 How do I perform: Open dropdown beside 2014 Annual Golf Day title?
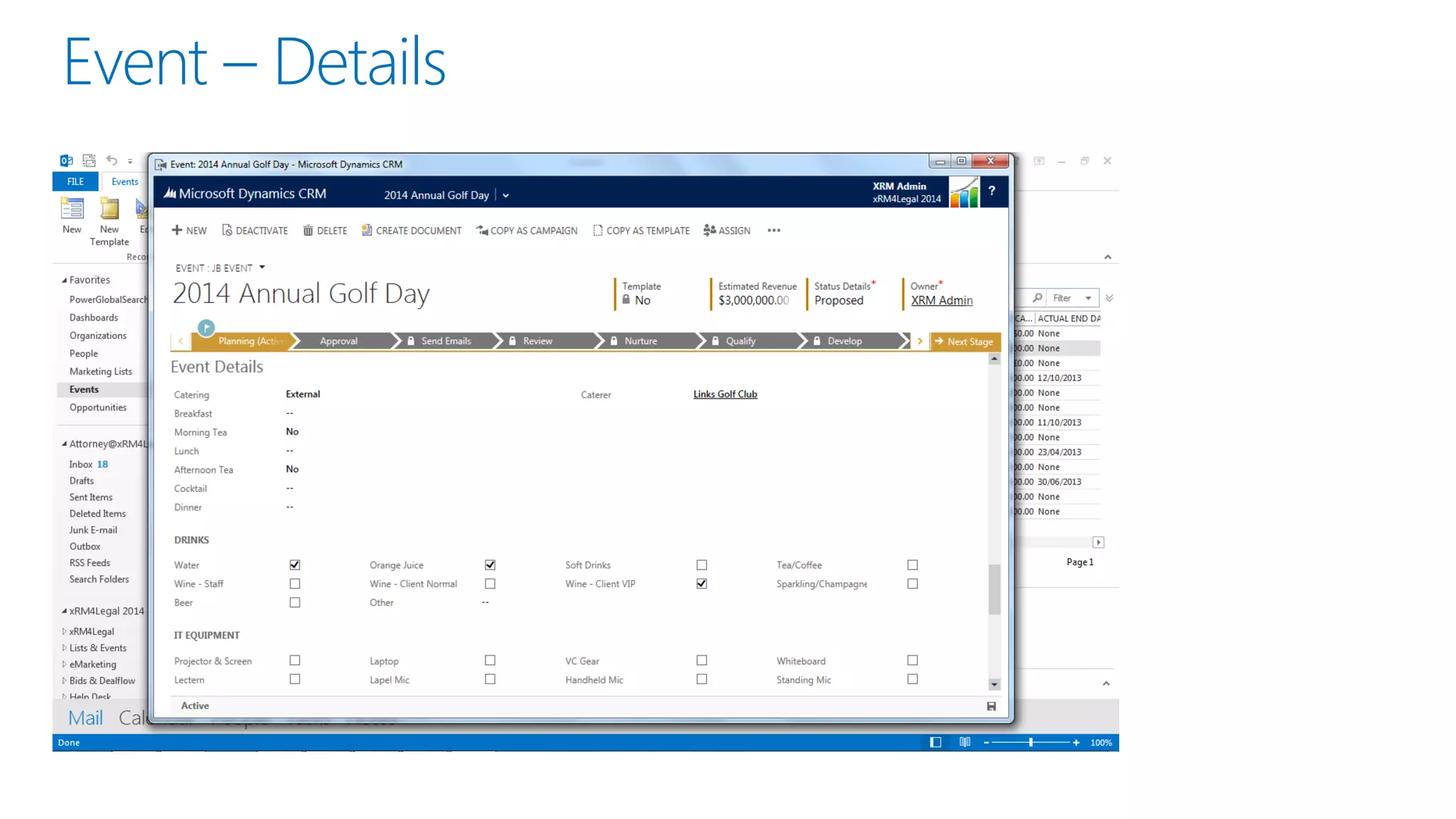(x=505, y=196)
